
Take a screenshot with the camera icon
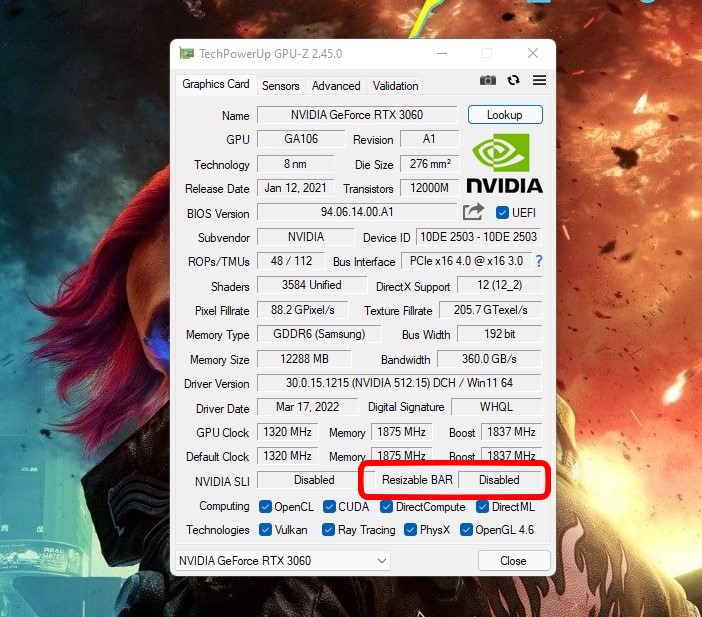coord(488,80)
